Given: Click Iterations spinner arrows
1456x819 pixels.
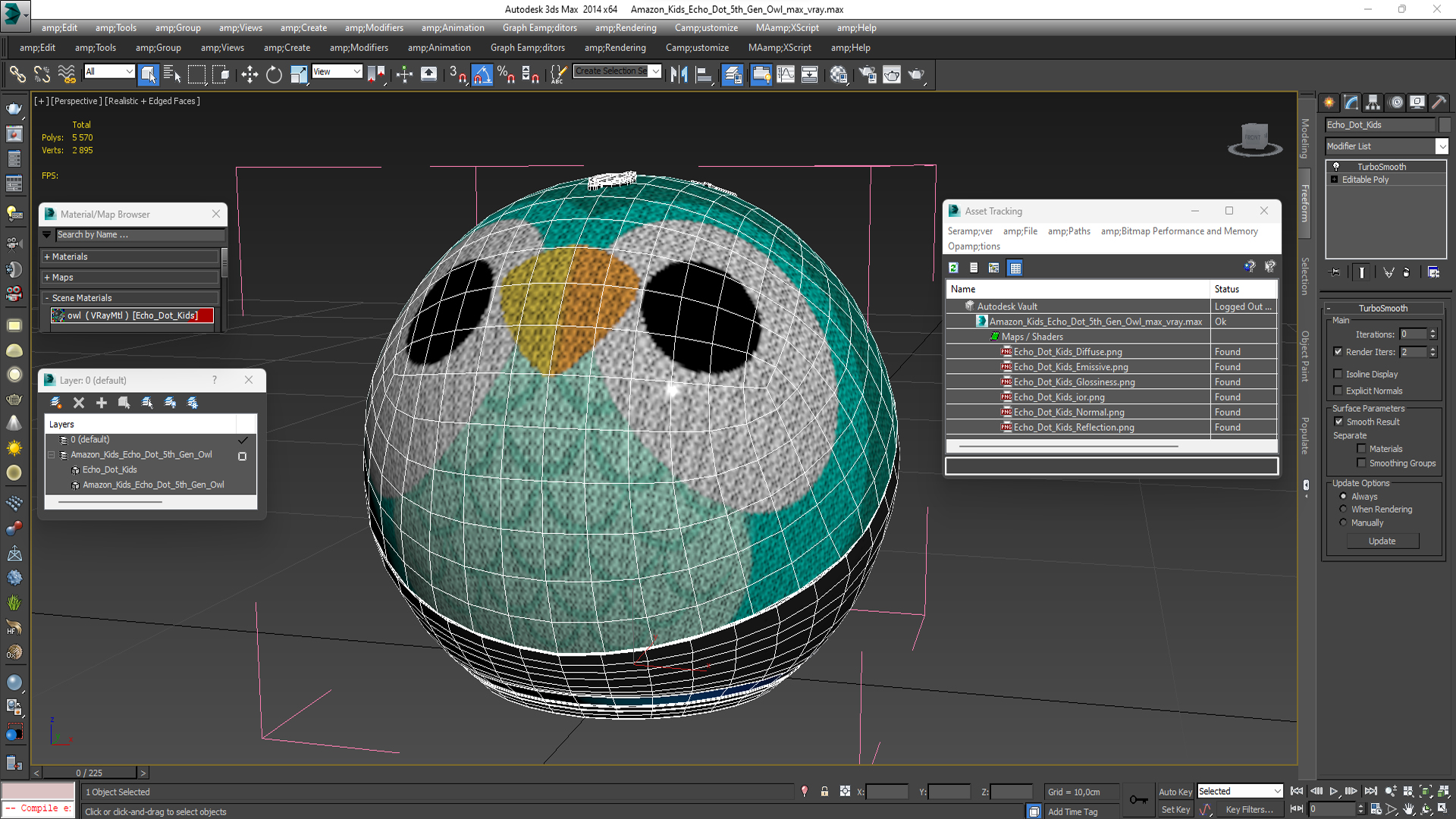Looking at the screenshot, I should coord(1432,334).
